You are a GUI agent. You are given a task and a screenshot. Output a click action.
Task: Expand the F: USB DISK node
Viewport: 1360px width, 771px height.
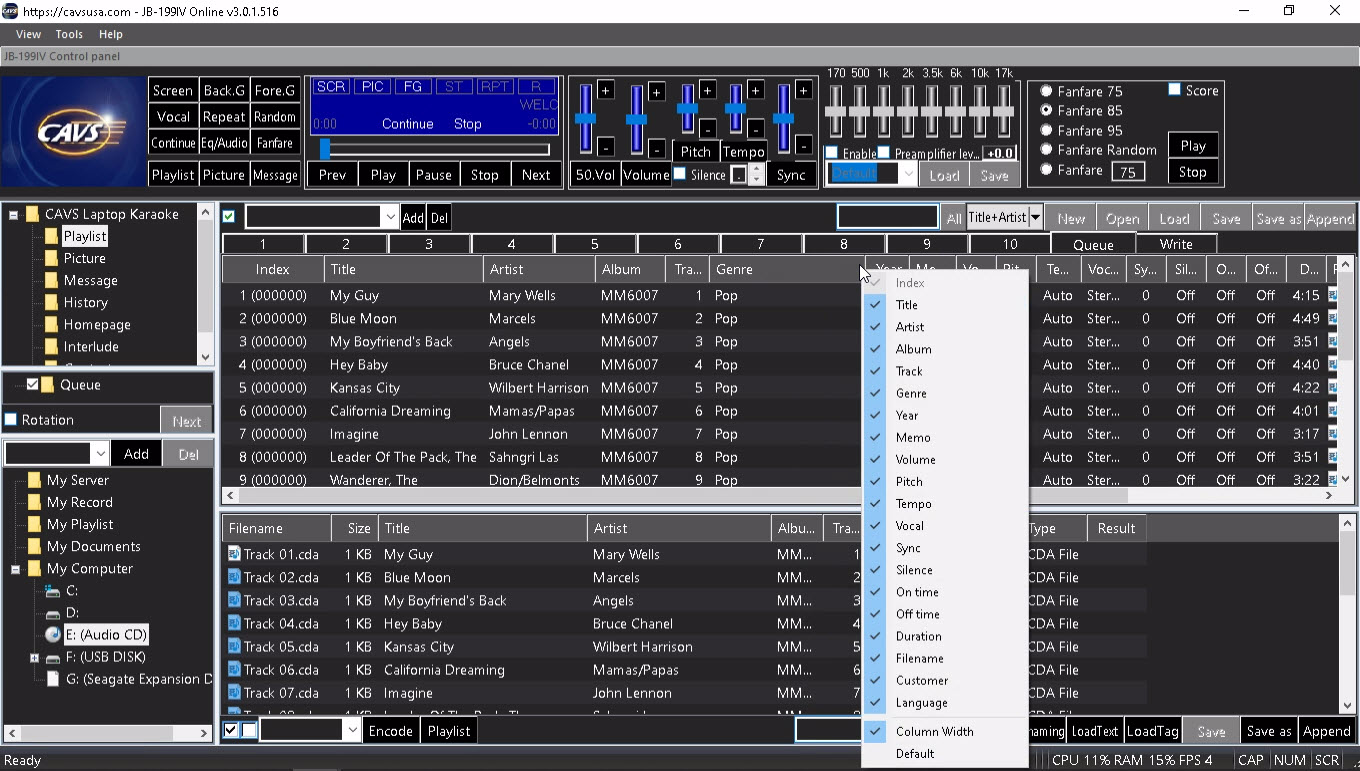point(34,657)
